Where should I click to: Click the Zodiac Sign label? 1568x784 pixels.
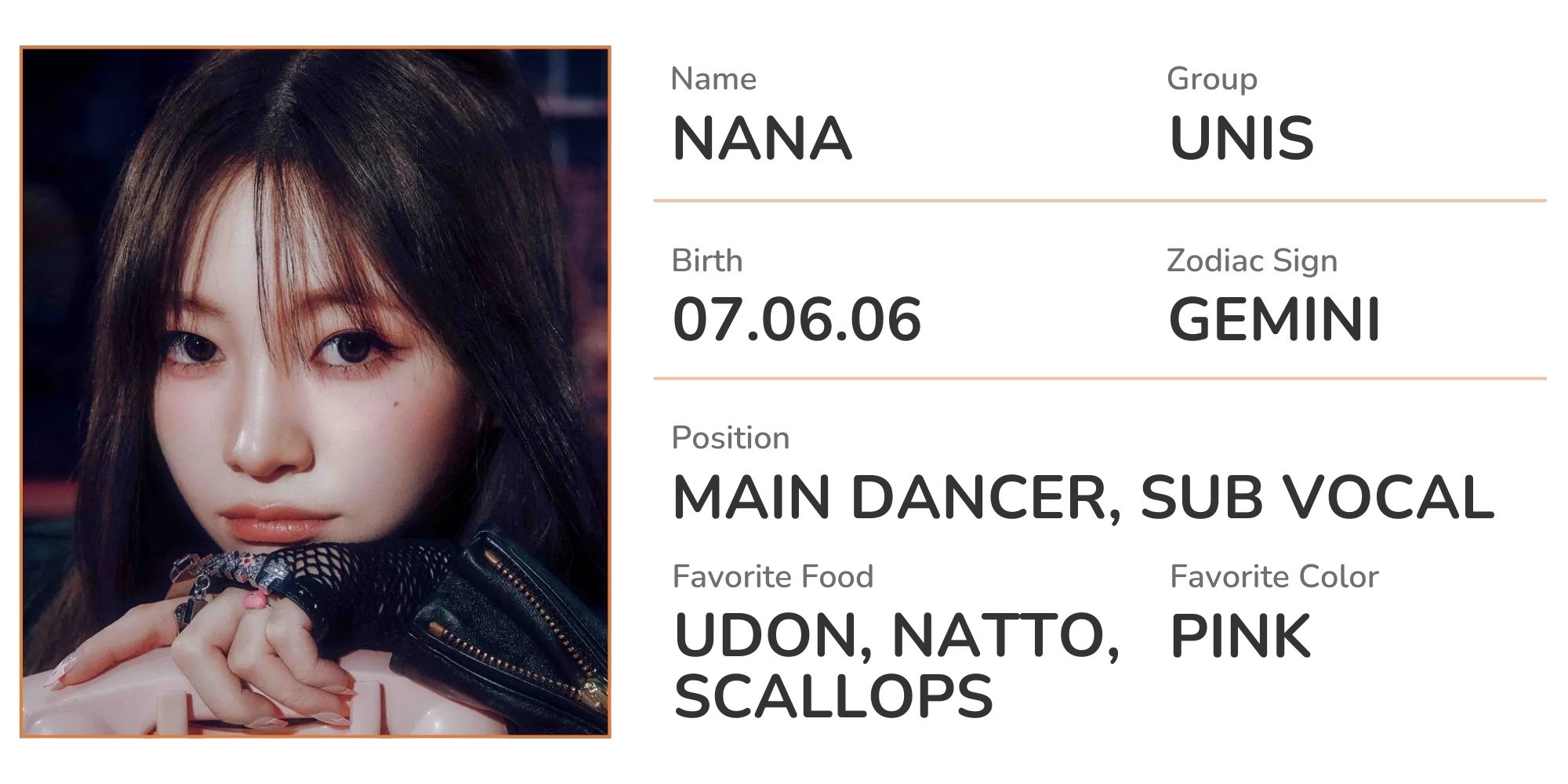click(x=1252, y=261)
